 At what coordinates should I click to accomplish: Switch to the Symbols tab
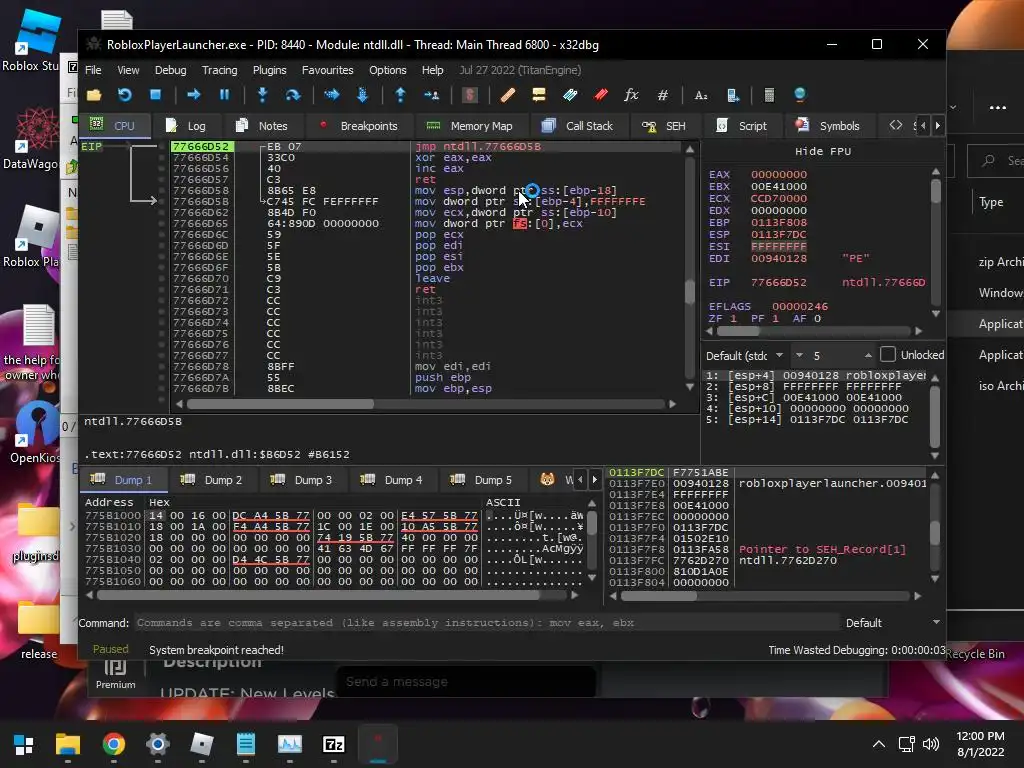[x=827, y=126]
